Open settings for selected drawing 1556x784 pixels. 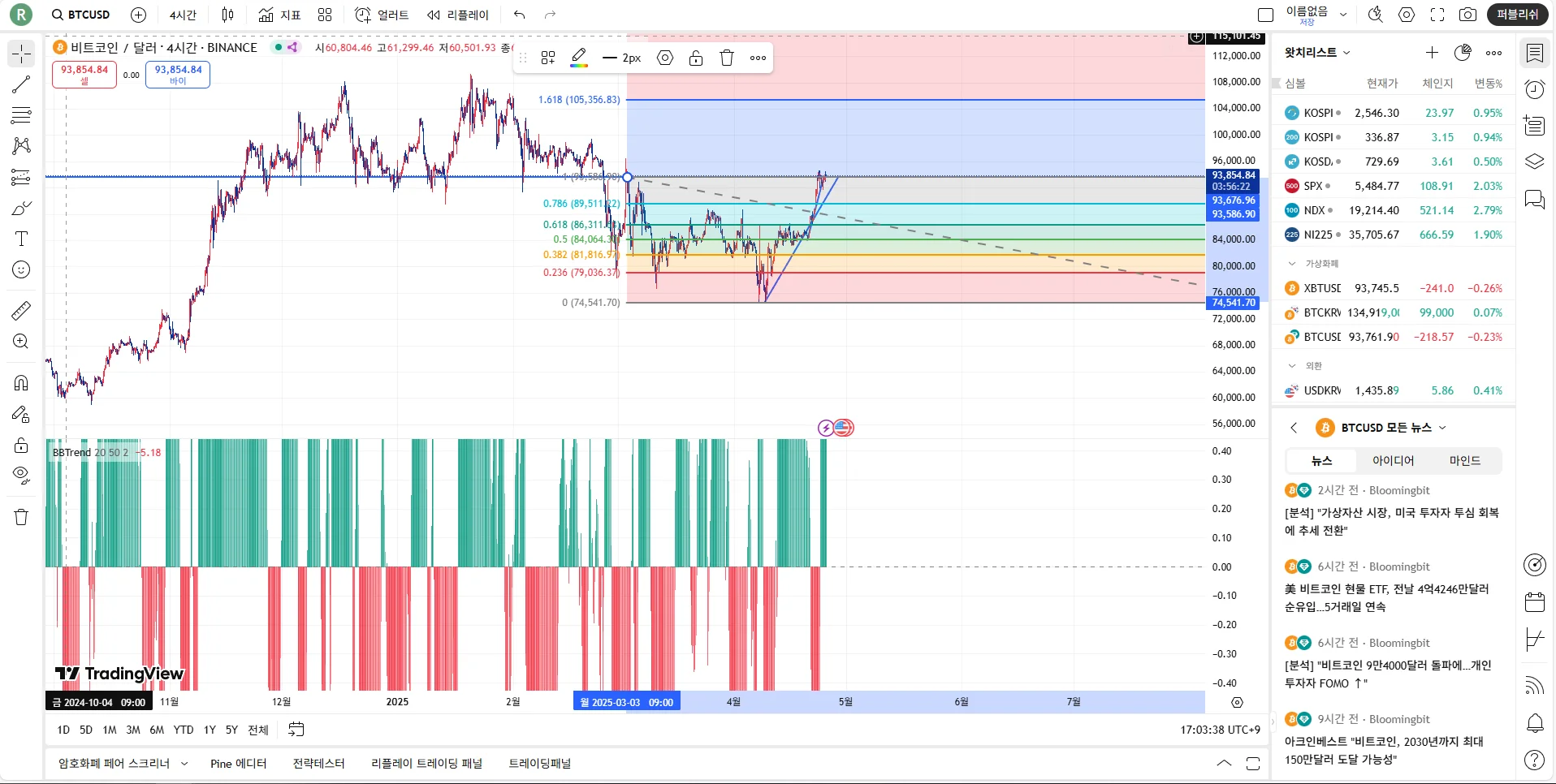coord(665,58)
